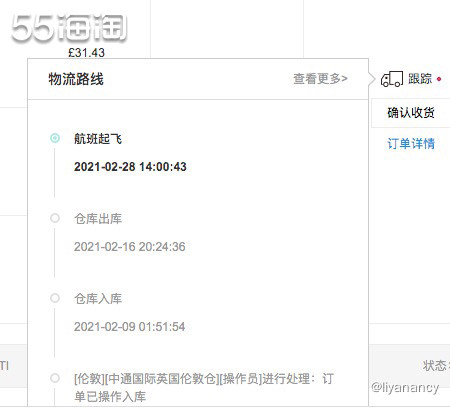
Task: Select the 仓库入库 timeline circle marker
Action: (55, 298)
